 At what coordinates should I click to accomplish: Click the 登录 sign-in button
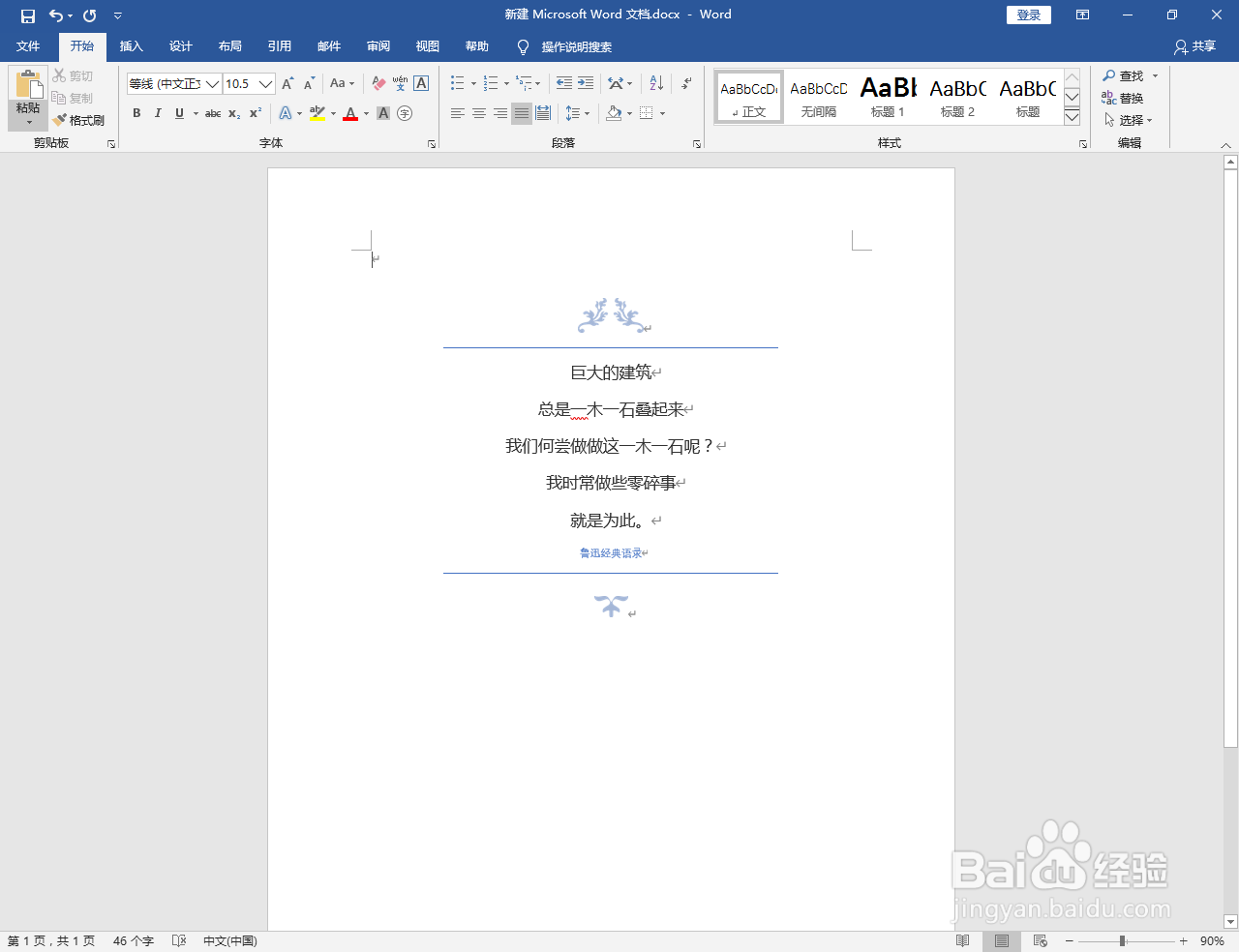click(x=1028, y=15)
